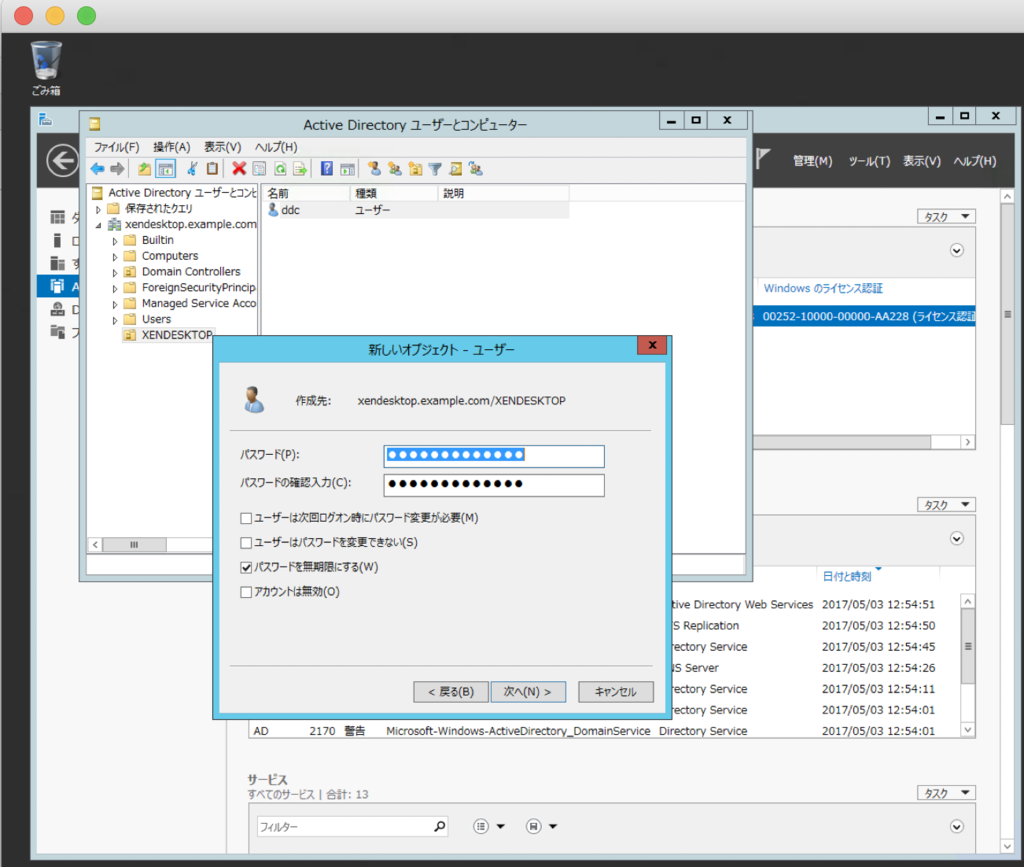
Task: Expand the Users tree node
Action: 115,320
